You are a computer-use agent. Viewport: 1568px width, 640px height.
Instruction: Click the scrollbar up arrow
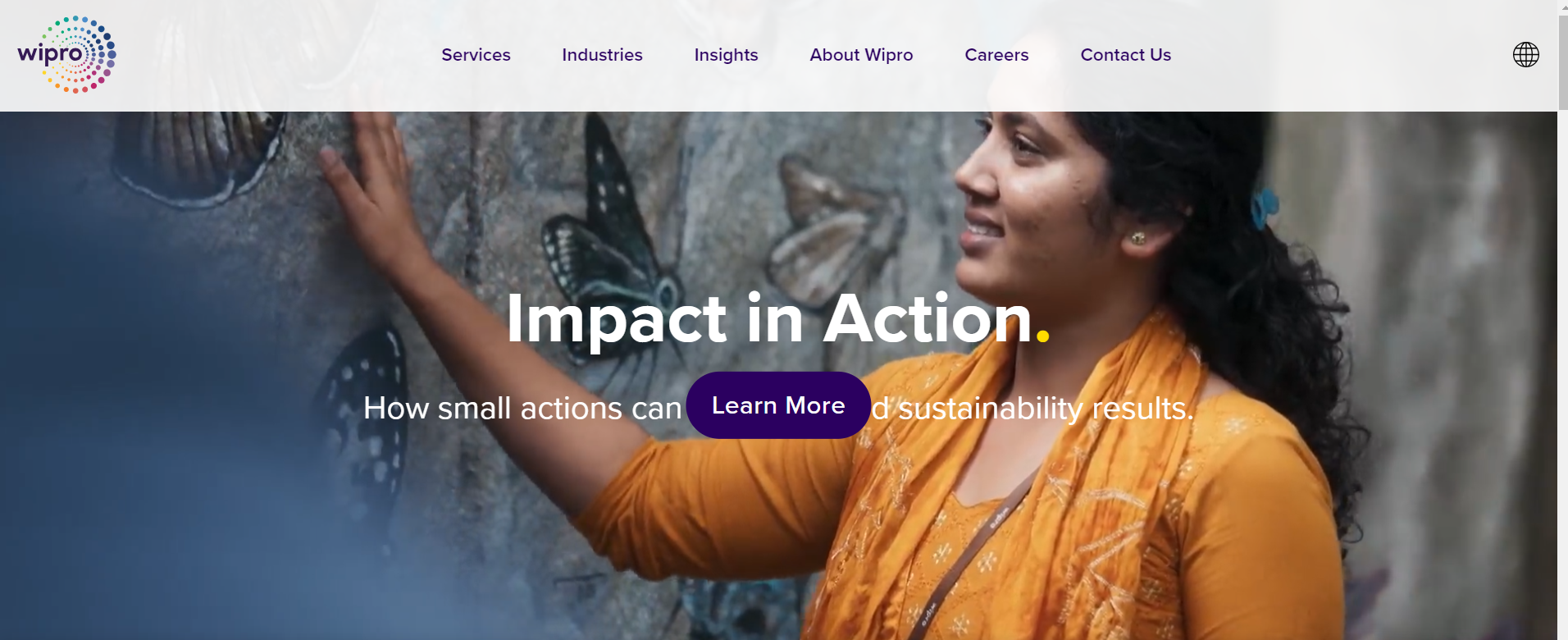[x=1562, y=7]
